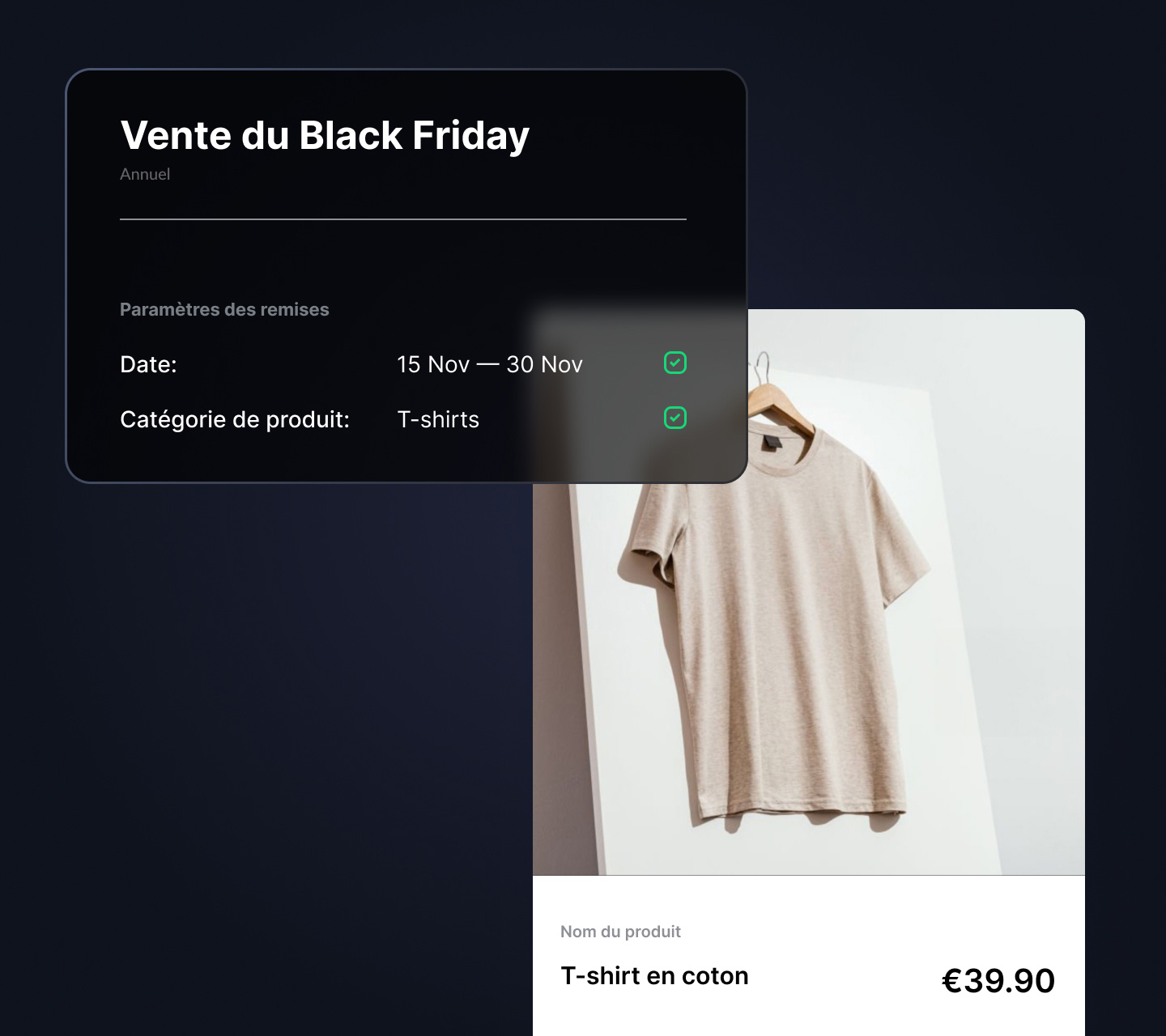Viewport: 1166px width, 1036px height.
Task: Open the T-shirts category value
Action: point(438,419)
